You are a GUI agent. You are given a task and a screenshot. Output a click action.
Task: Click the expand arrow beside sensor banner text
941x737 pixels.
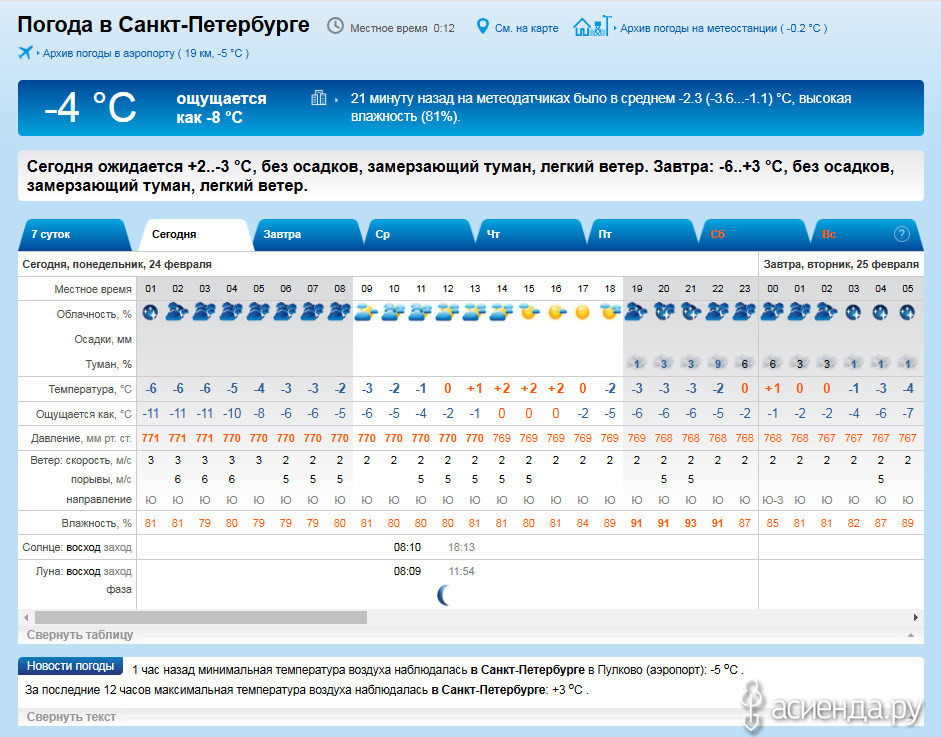pos(336,100)
